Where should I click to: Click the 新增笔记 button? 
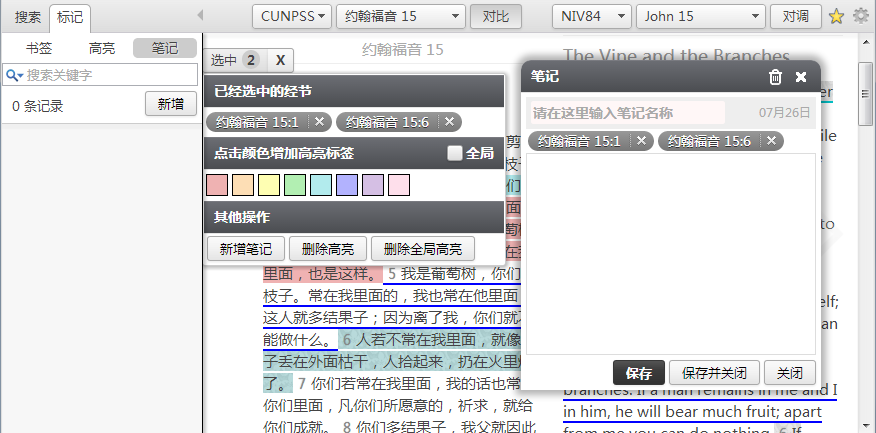point(246,249)
